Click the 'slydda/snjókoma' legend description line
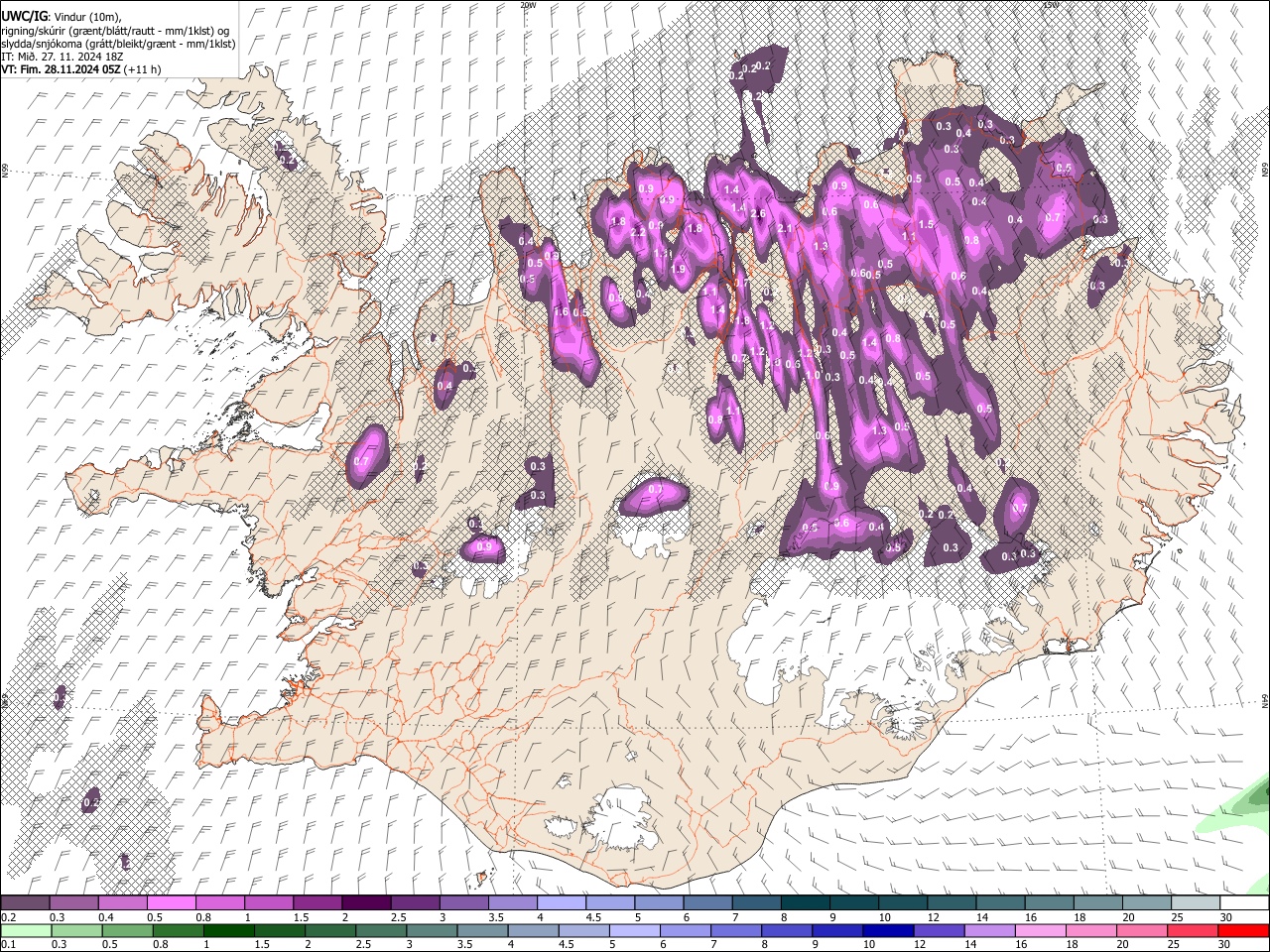 pos(118,43)
